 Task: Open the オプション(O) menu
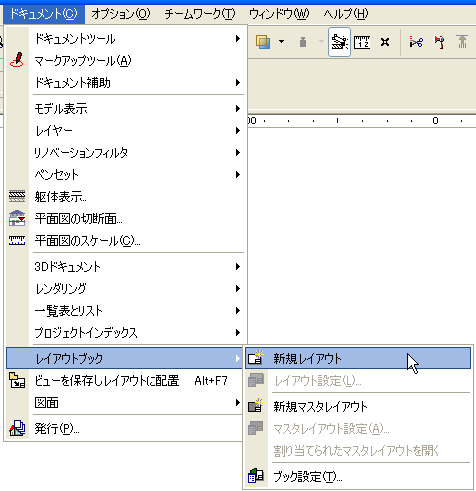coord(121,14)
